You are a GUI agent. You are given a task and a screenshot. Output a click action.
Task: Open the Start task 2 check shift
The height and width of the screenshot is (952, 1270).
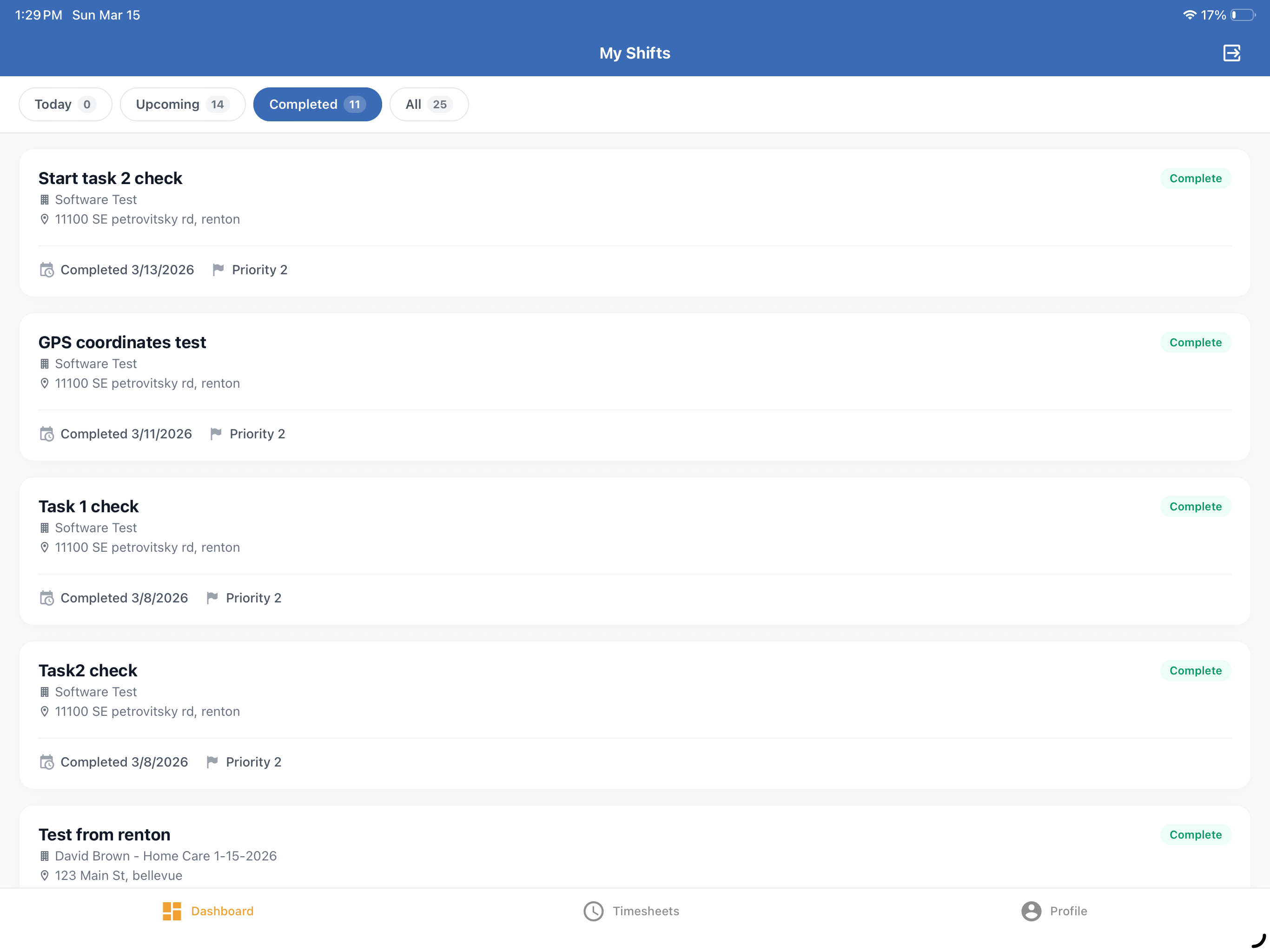635,223
